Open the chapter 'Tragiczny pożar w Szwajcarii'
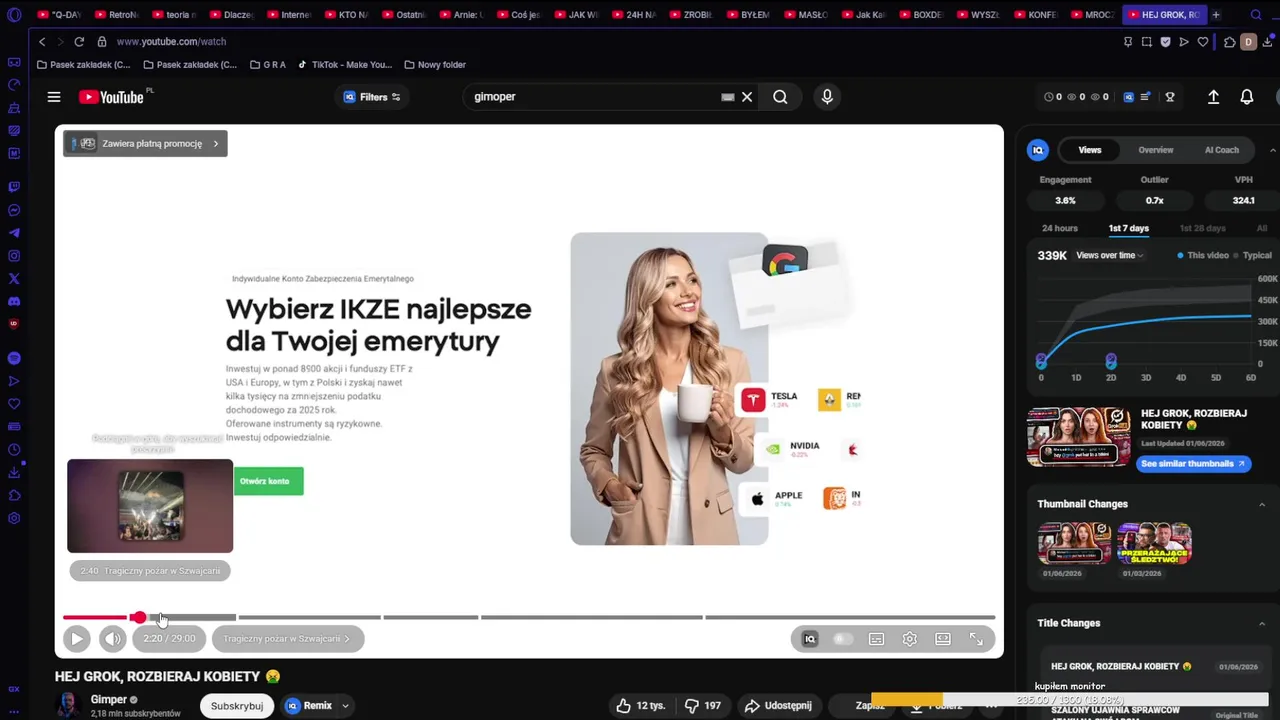 tap(287, 639)
